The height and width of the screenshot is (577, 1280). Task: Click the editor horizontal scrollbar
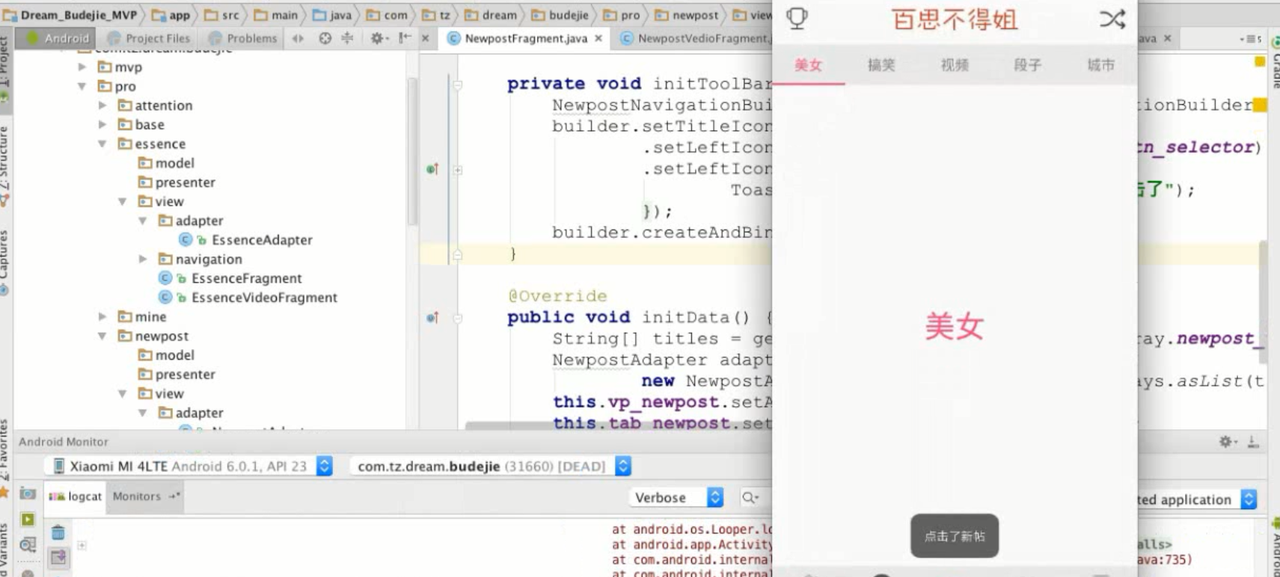[617, 426]
